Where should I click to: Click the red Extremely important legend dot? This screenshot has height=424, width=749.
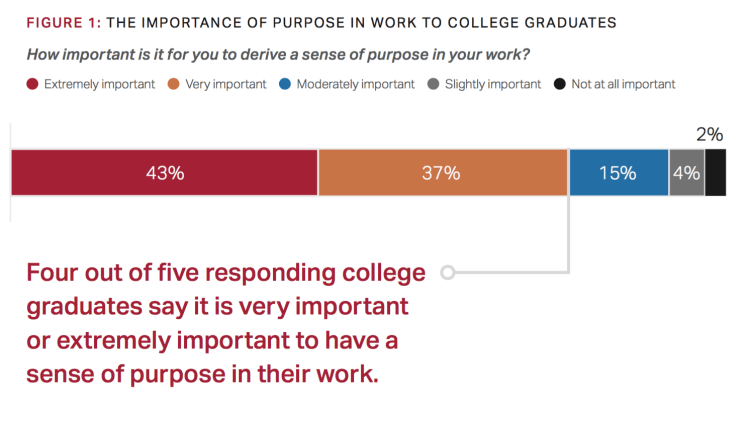[32, 85]
